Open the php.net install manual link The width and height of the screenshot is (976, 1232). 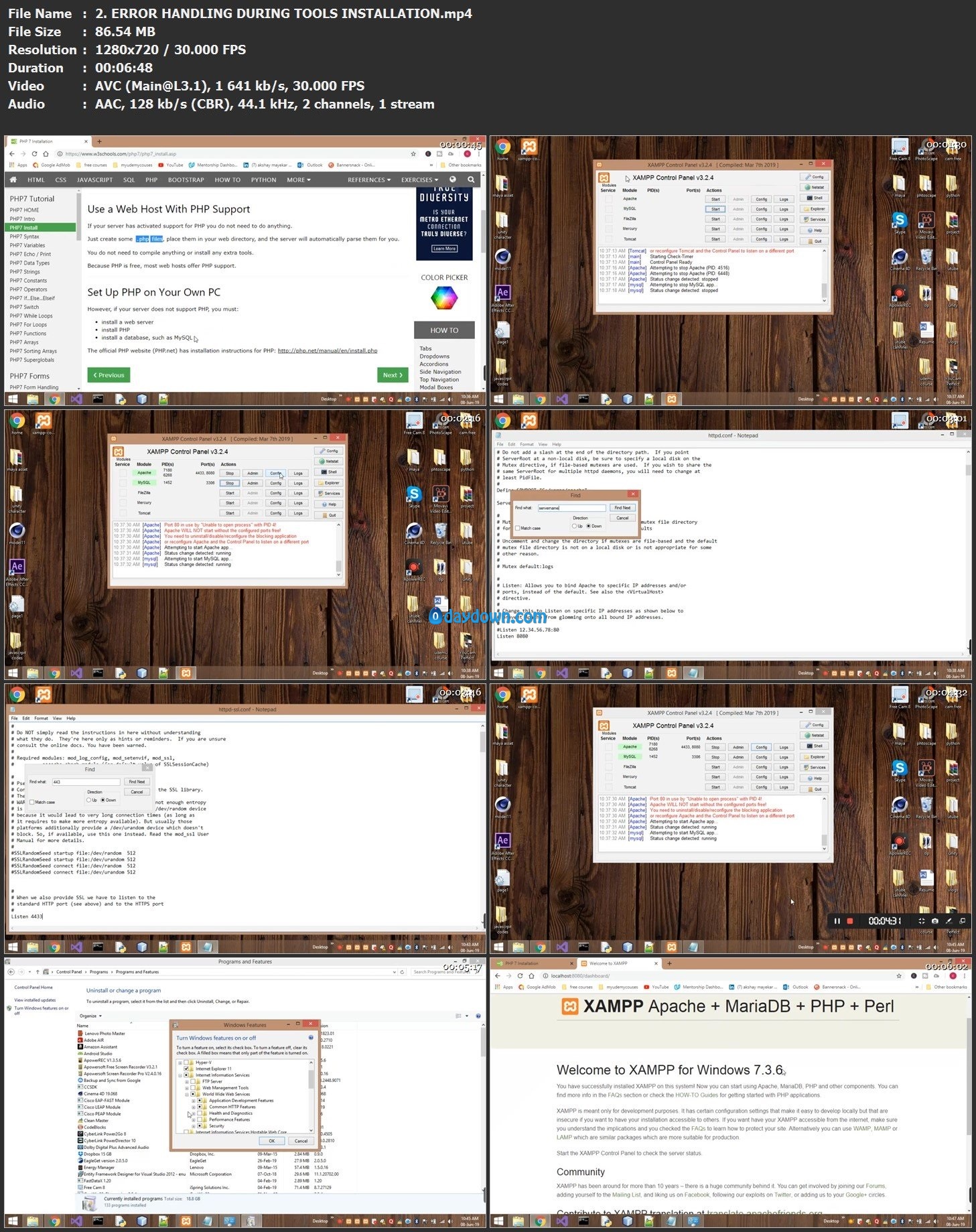tap(328, 350)
